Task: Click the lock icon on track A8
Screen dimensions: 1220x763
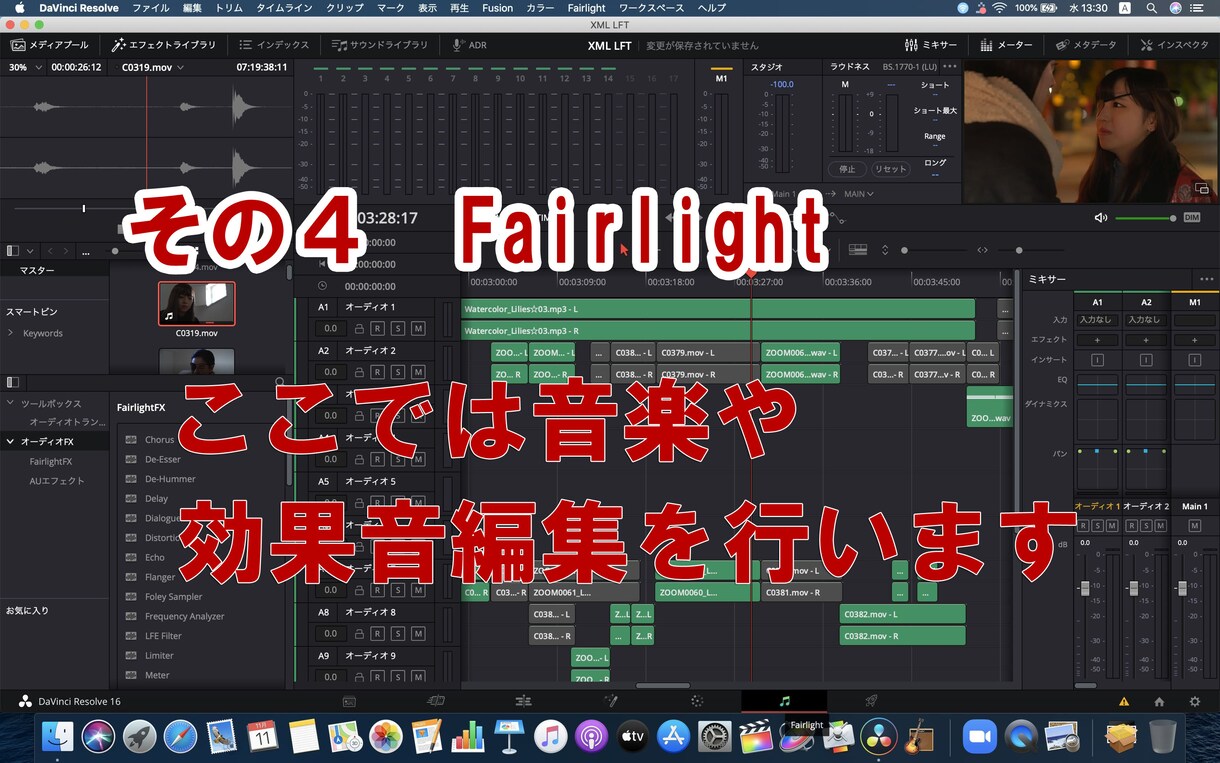Action: pos(358,634)
